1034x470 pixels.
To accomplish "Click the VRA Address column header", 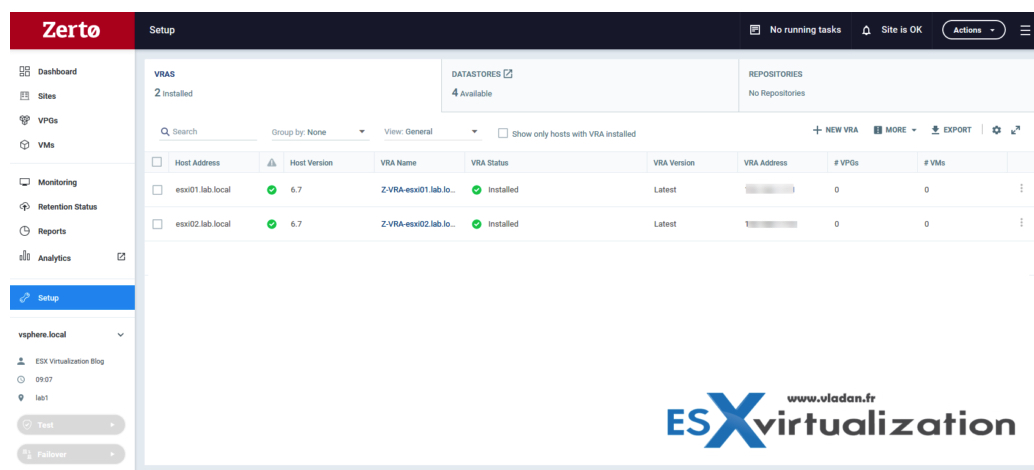I will click(766, 163).
